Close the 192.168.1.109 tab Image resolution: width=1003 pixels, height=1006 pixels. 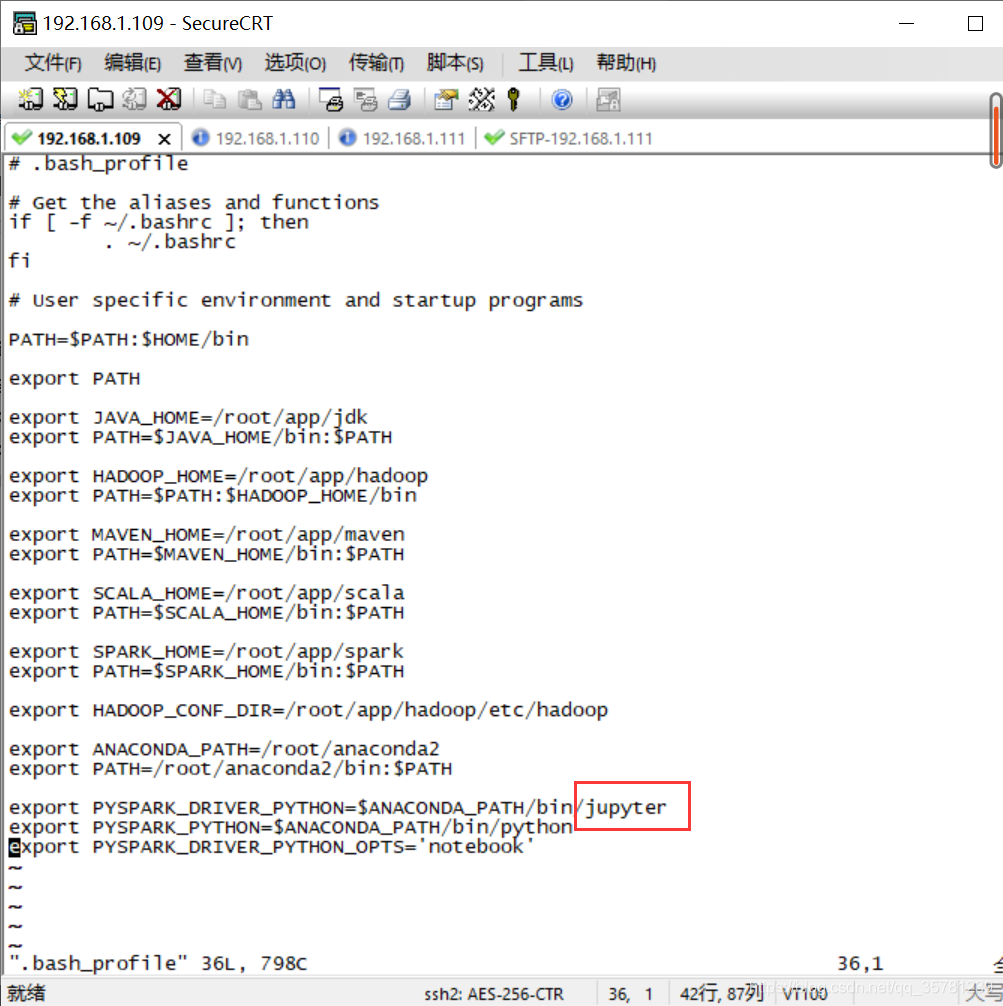click(x=163, y=139)
